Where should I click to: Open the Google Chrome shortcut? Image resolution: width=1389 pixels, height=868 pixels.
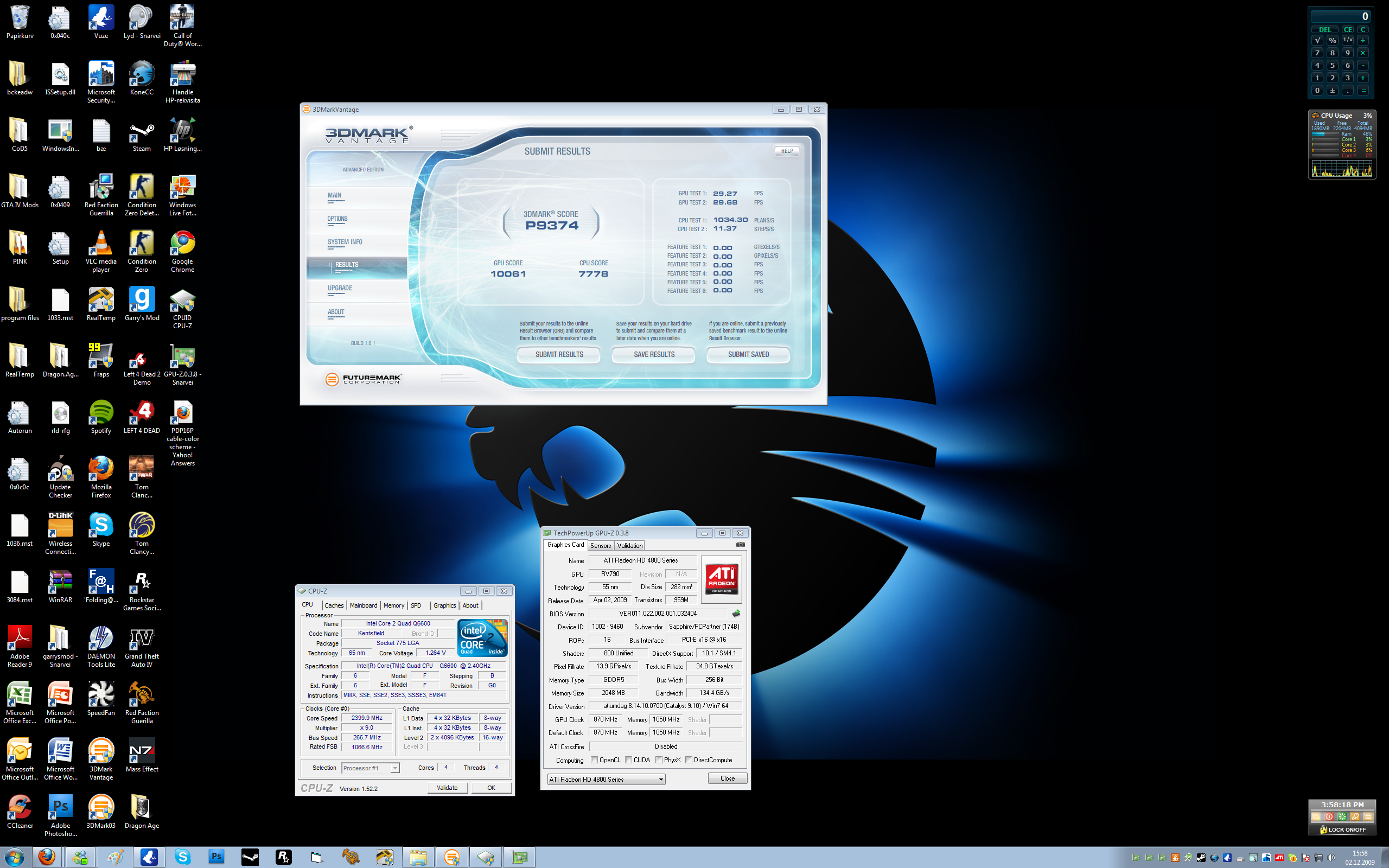[182, 251]
